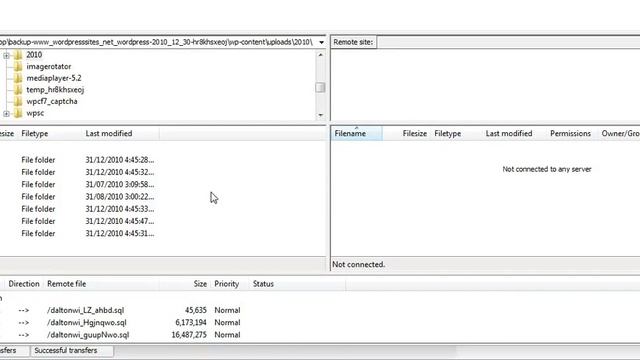Image resolution: width=640 pixels, height=360 pixels.
Task: Select the mediaplayer-5.2 folder icon
Action: [x=18, y=78]
